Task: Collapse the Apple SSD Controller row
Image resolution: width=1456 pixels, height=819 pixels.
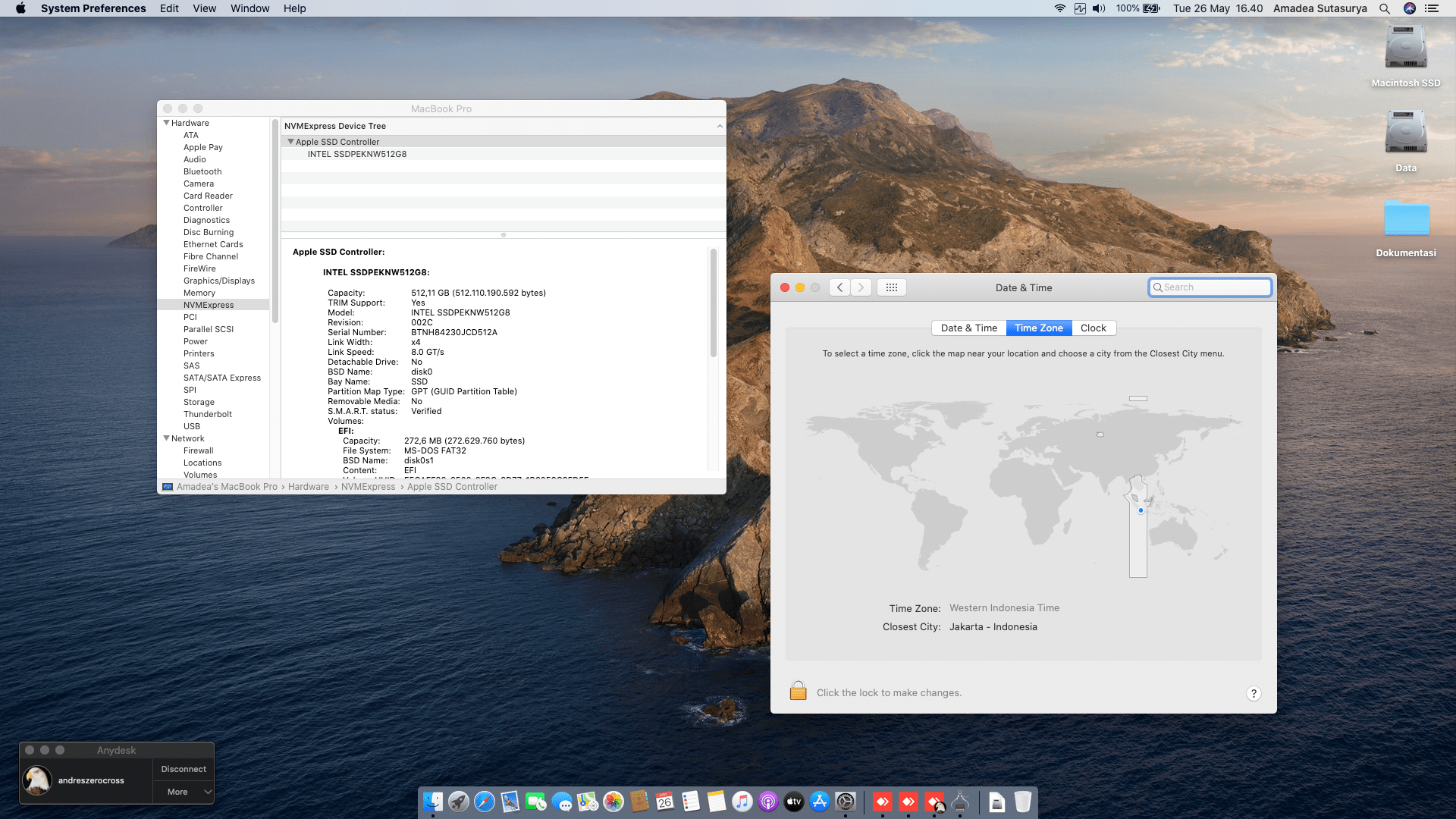Action: [x=290, y=142]
